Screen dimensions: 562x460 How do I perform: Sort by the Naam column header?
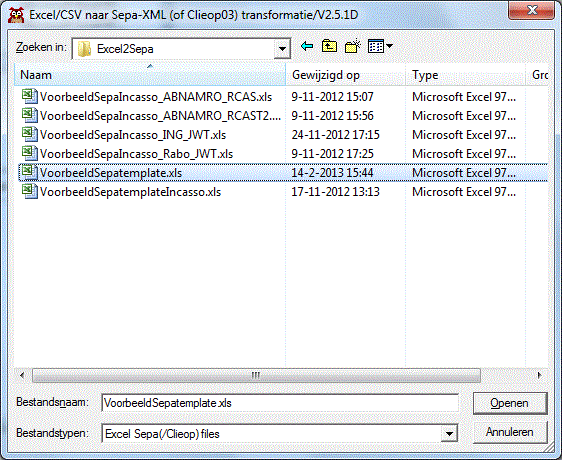150,75
